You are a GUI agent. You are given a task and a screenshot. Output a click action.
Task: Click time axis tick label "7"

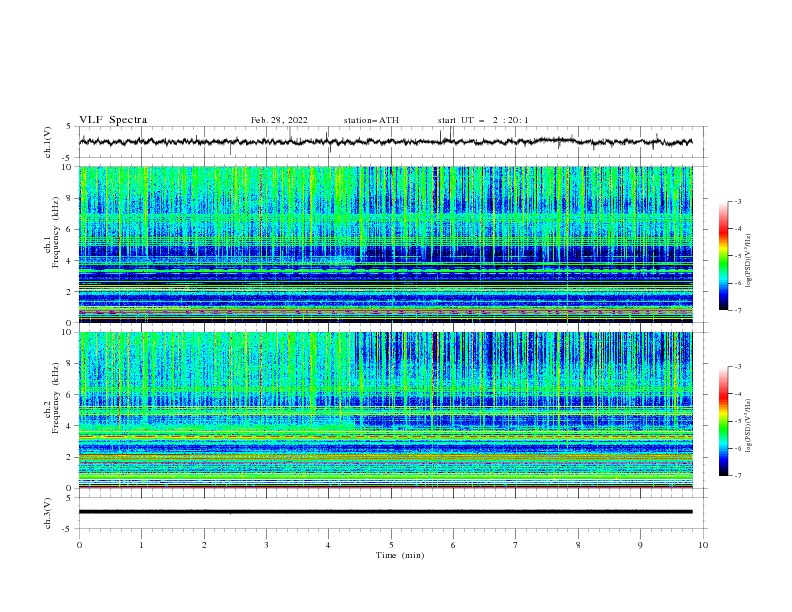point(516,545)
